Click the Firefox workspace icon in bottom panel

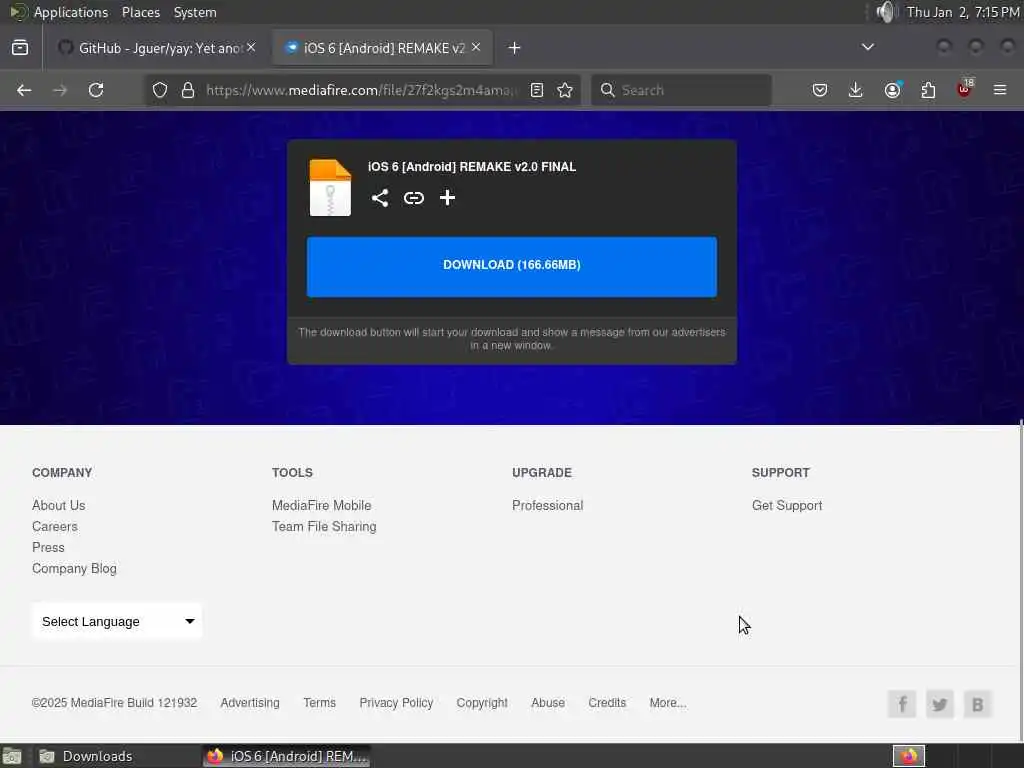(908, 756)
